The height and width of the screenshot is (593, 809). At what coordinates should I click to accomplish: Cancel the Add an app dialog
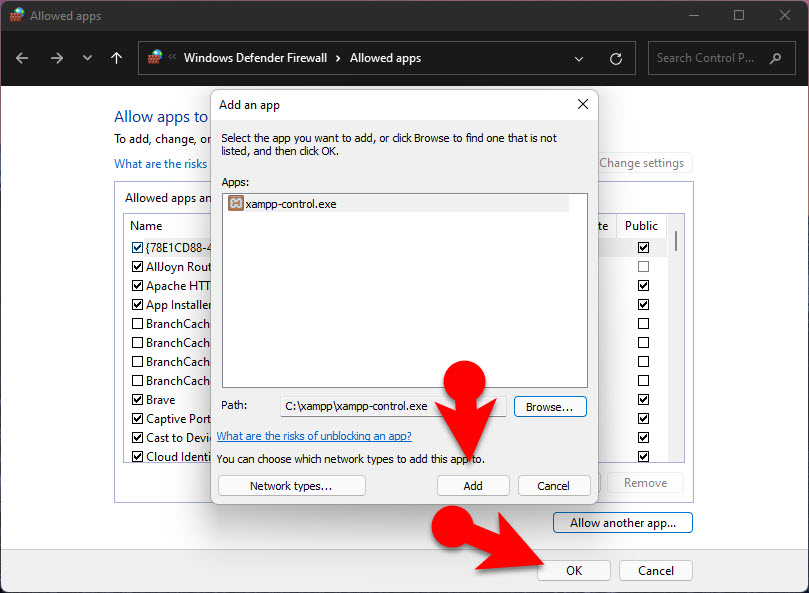[554, 486]
